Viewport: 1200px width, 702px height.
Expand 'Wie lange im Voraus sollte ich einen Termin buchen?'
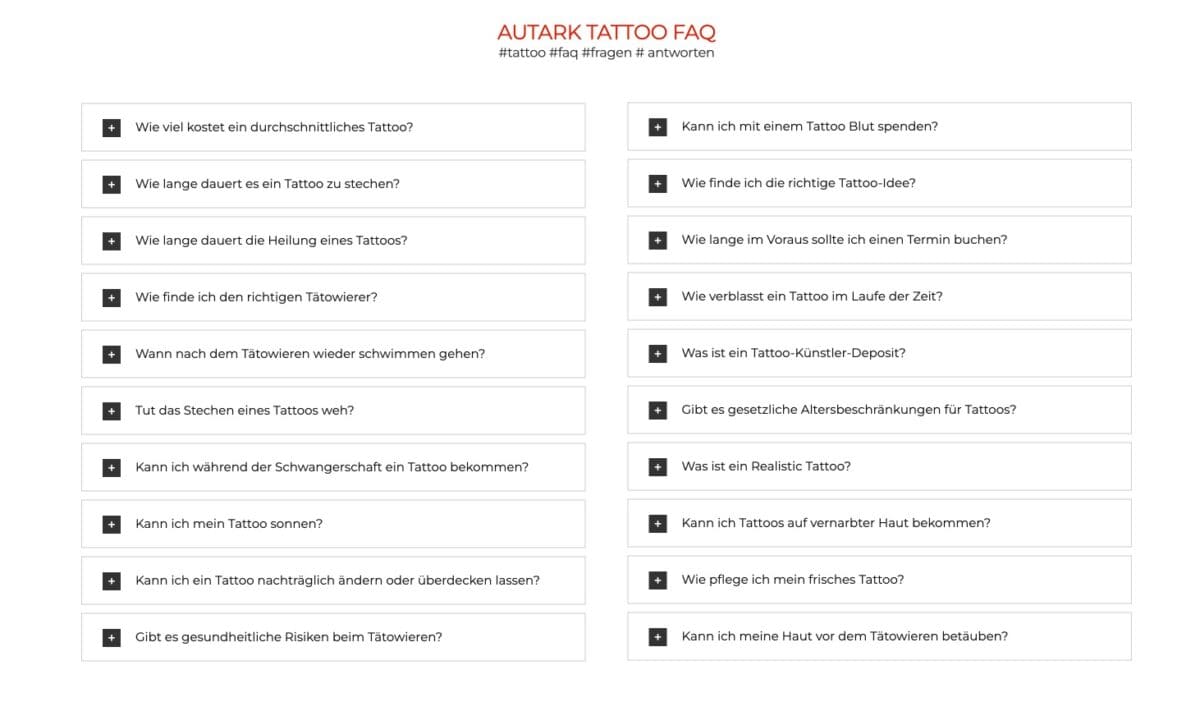[x=880, y=240]
